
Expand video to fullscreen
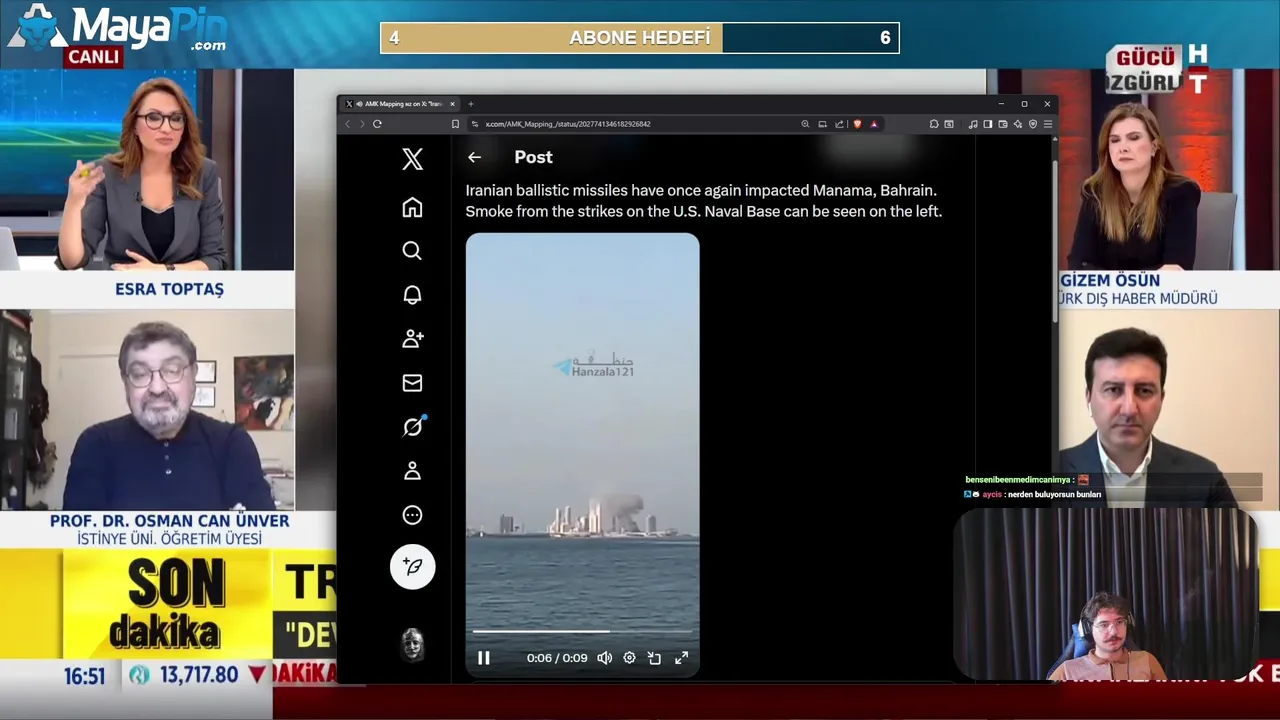click(x=681, y=658)
